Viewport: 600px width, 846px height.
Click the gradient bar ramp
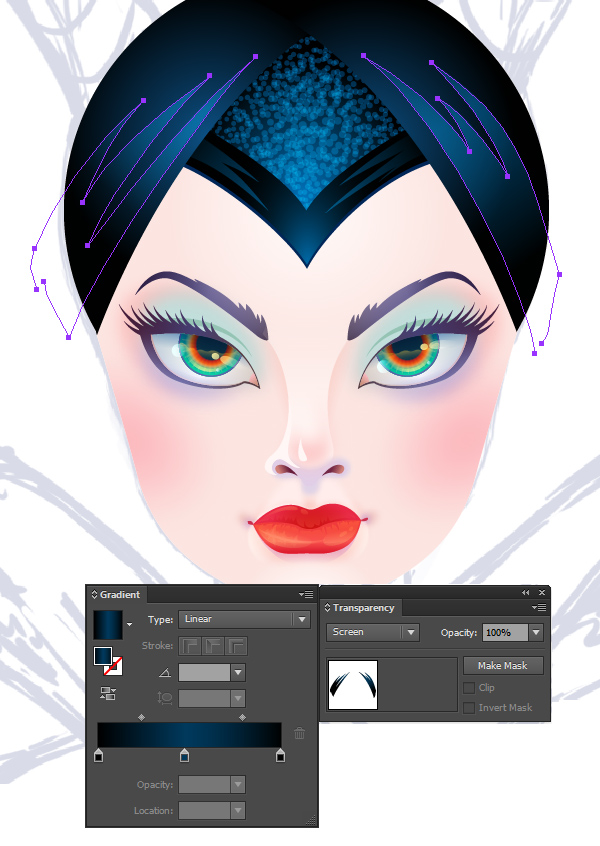click(x=189, y=735)
